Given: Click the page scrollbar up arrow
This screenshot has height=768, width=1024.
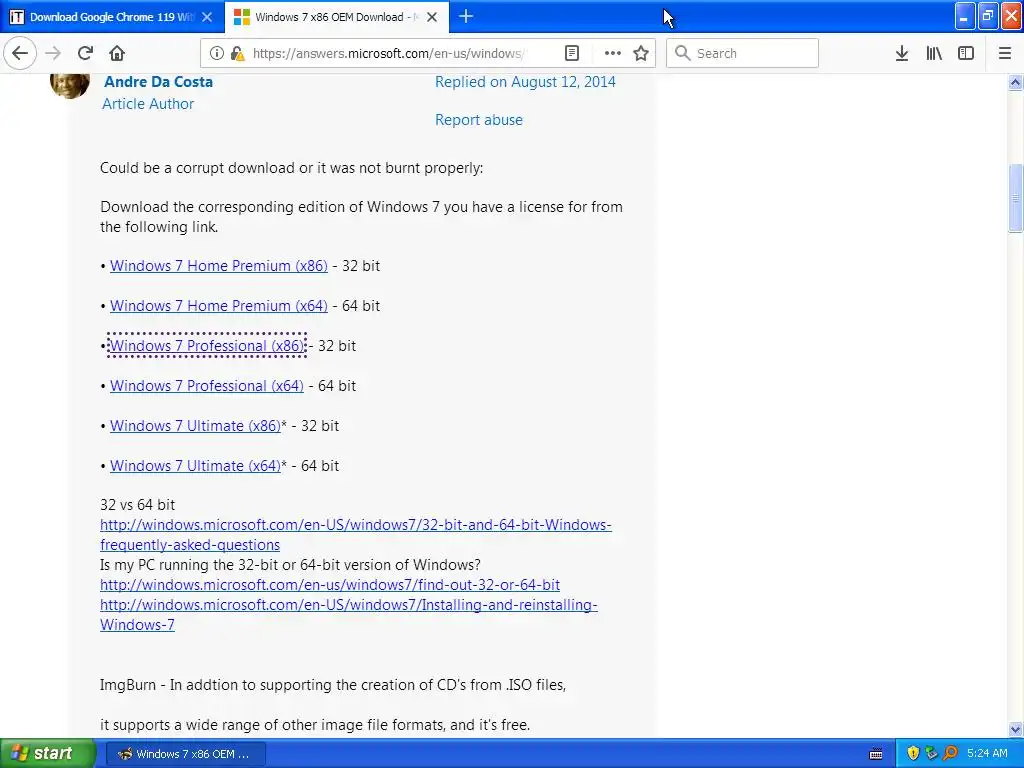Looking at the screenshot, I should 1016,82.
